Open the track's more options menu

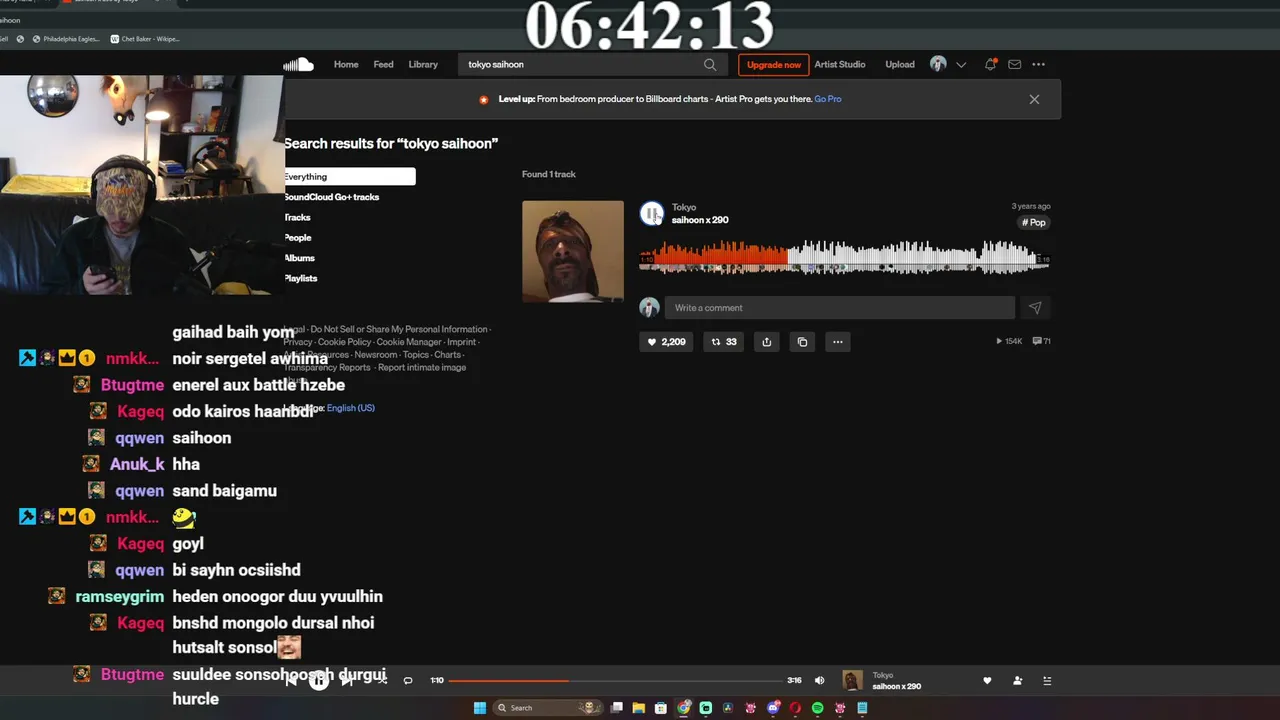coord(838,342)
